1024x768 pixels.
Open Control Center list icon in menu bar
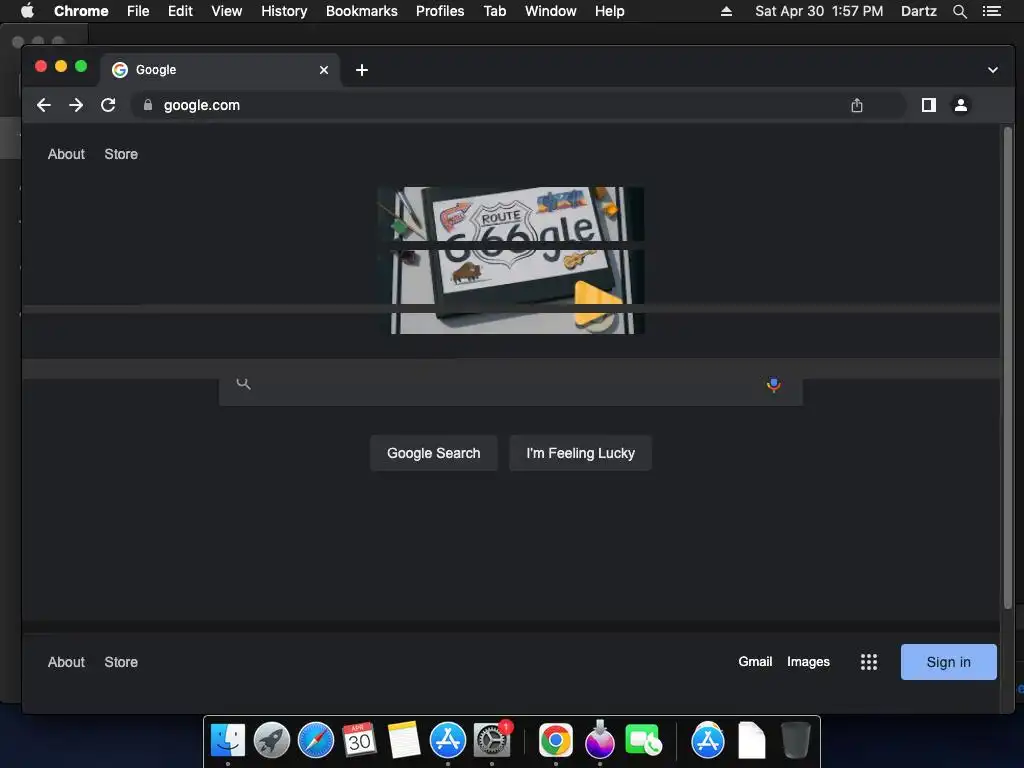[x=991, y=11]
